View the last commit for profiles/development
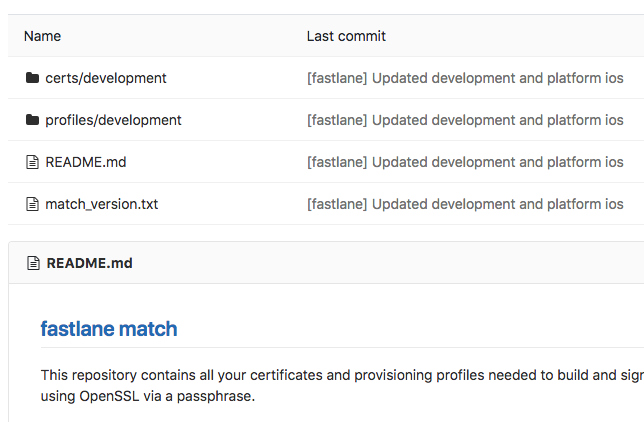The height and width of the screenshot is (422, 644). tap(465, 120)
